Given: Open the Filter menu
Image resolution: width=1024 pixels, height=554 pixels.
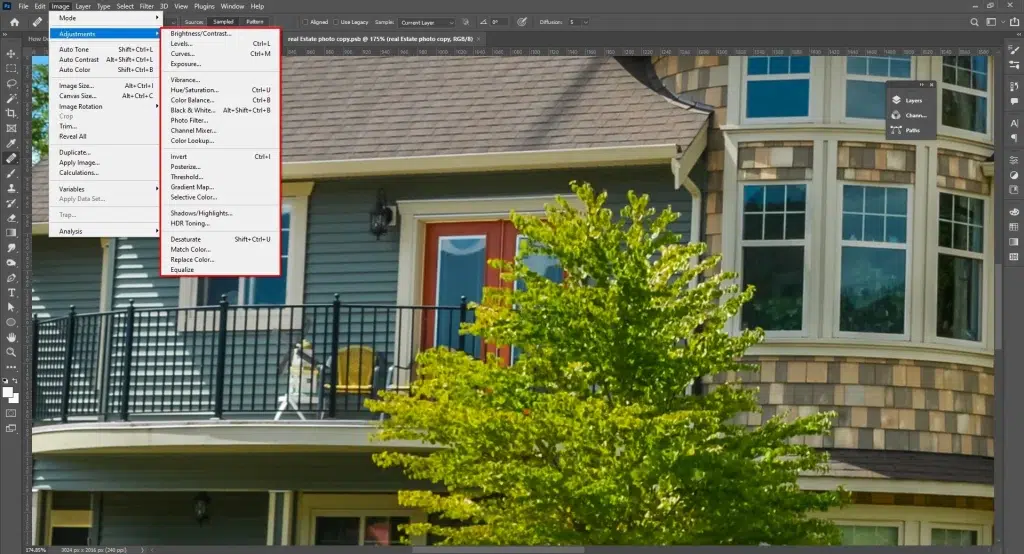Looking at the screenshot, I should point(146,6).
